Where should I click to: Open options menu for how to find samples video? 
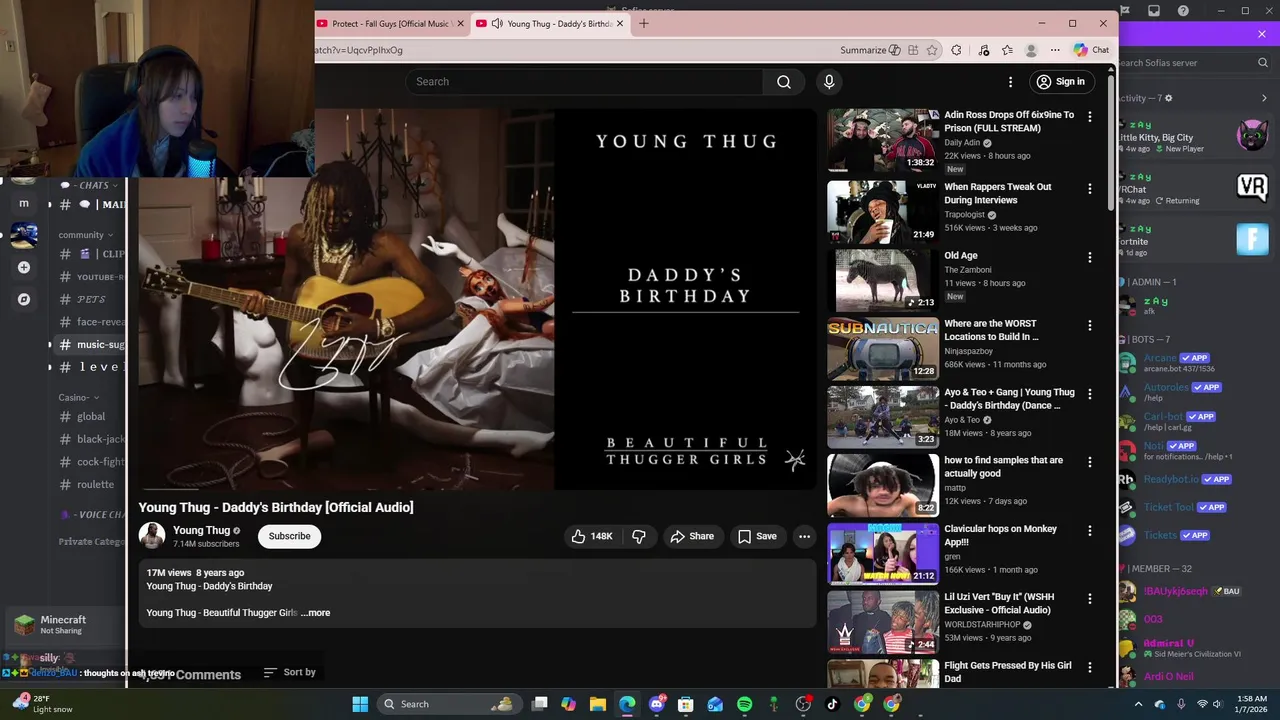click(1089, 462)
